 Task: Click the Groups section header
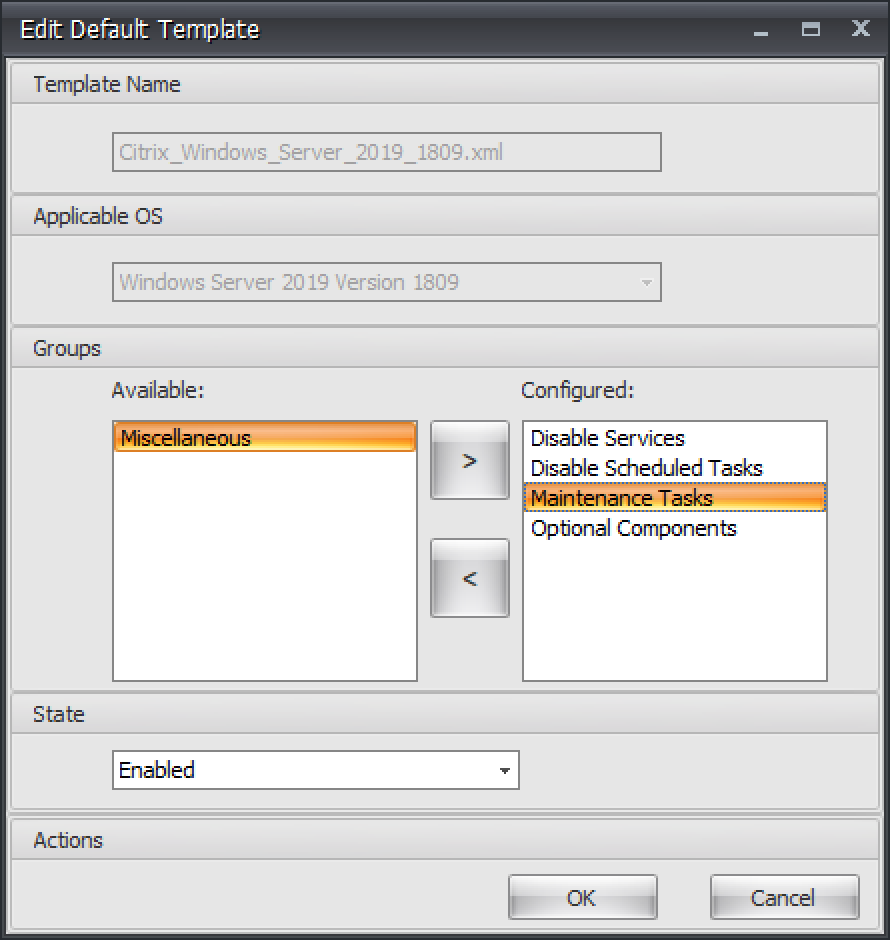[x=66, y=348]
